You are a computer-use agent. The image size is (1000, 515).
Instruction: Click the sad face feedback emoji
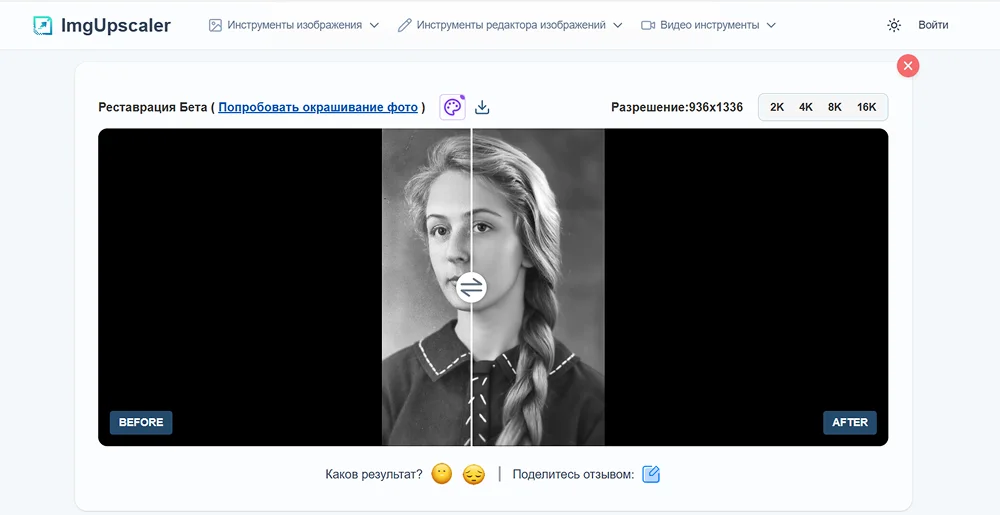(x=474, y=474)
